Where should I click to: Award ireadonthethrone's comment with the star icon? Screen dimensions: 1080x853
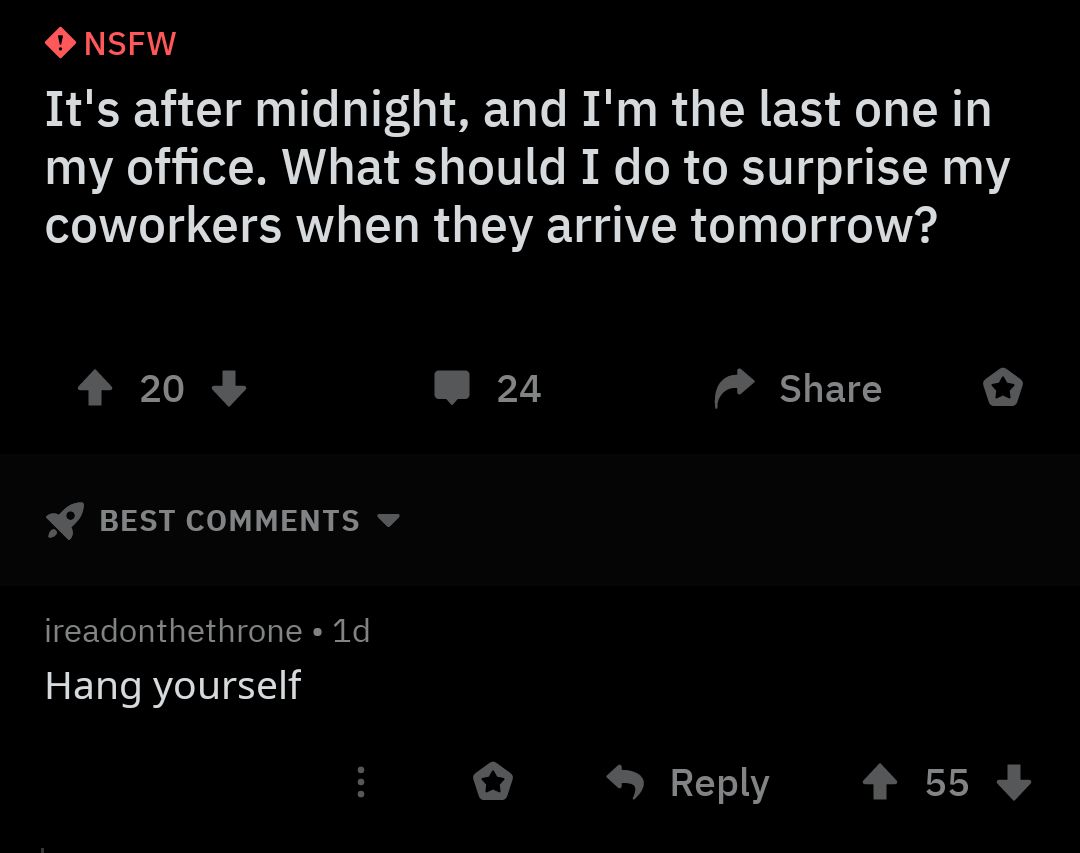(x=492, y=783)
